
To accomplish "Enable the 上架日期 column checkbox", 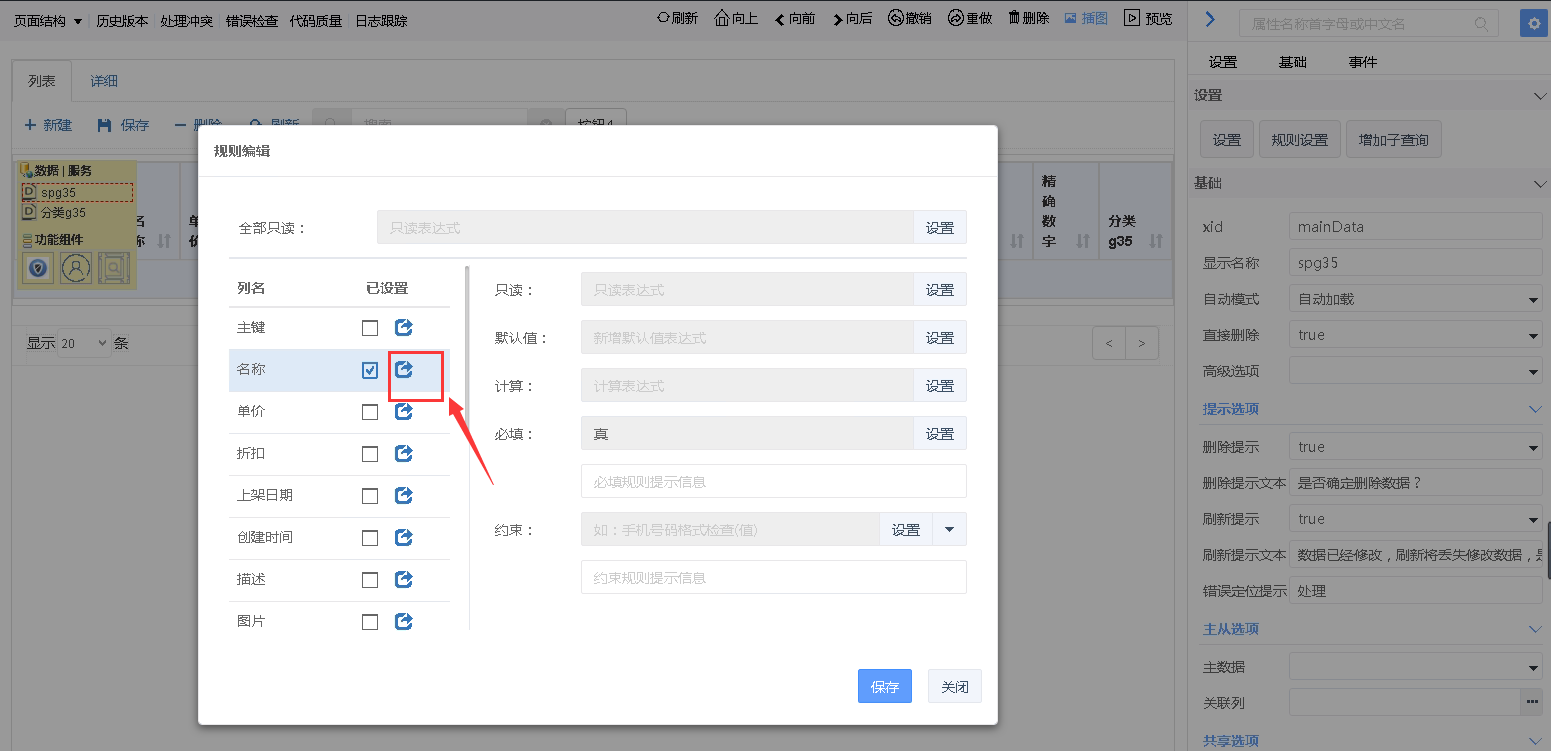I will pyautogui.click(x=370, y=496).
